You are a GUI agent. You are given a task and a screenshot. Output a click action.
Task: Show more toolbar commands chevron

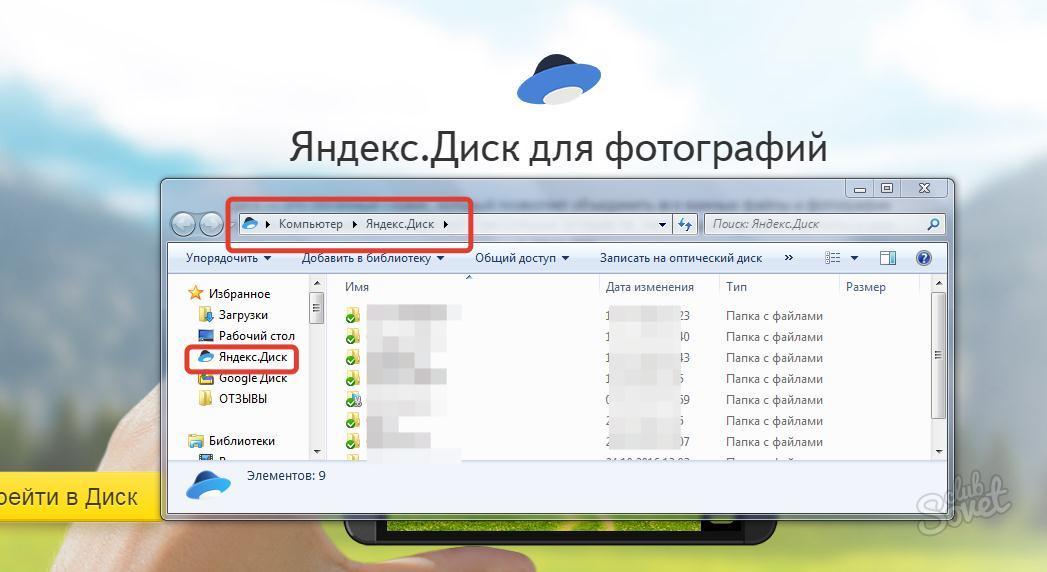(789, 258)
